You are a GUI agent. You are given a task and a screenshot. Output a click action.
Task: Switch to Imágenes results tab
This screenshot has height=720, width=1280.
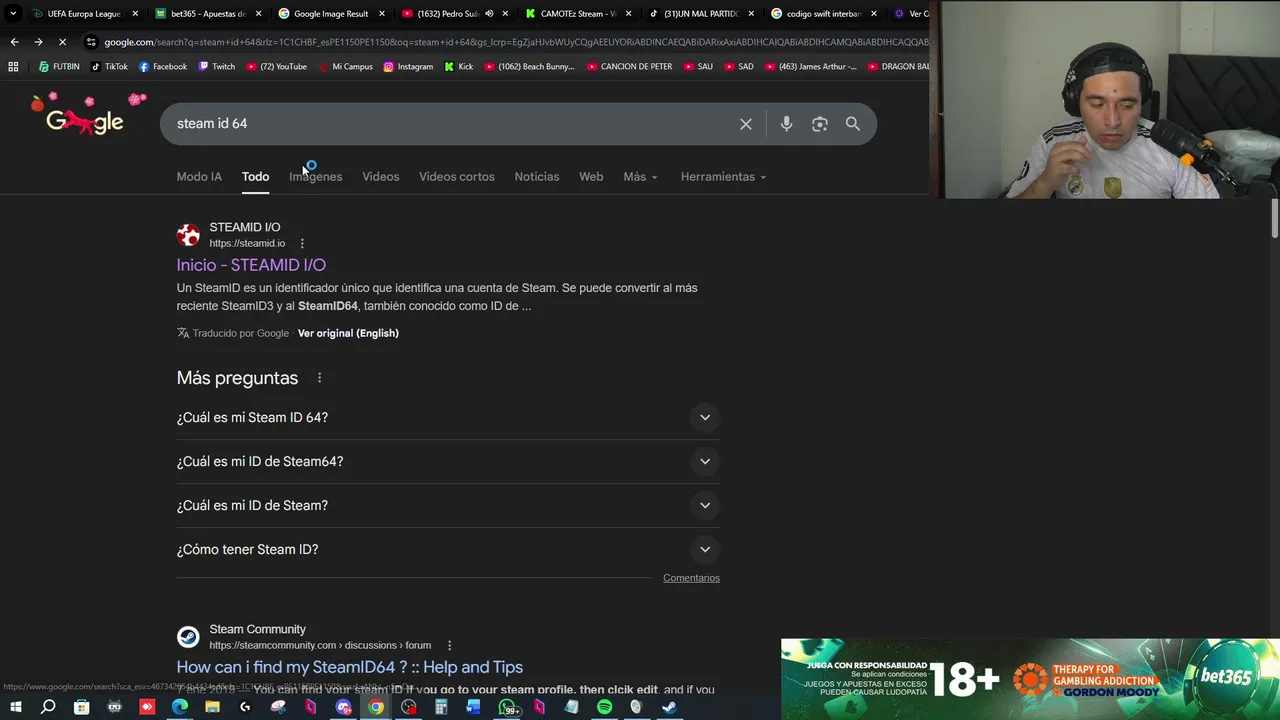[x=316, y=177]
